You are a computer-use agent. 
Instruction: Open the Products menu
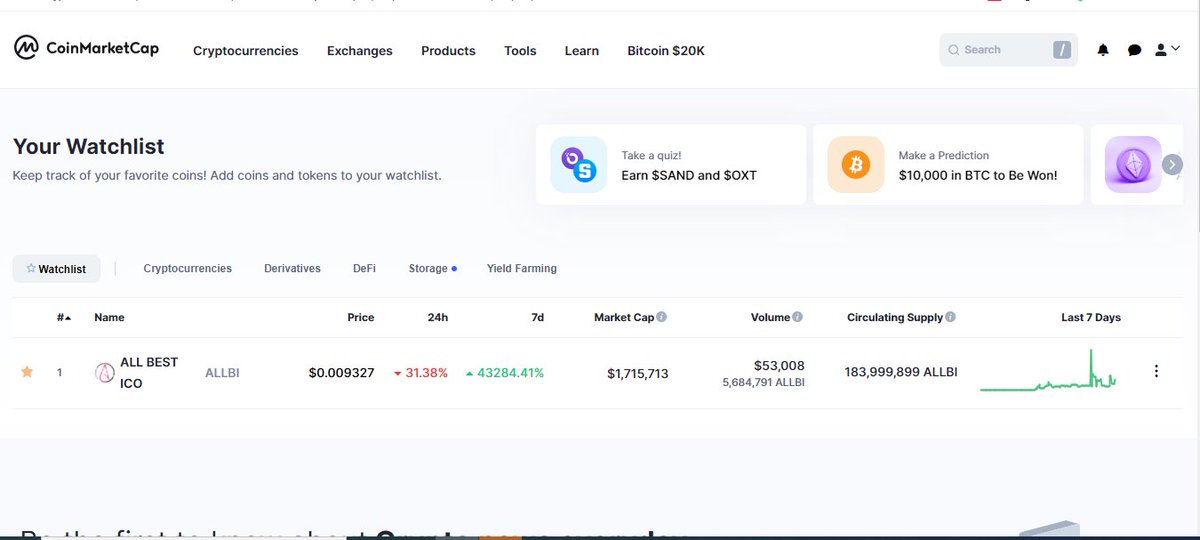pyautogui.click(x=448, y=51)
